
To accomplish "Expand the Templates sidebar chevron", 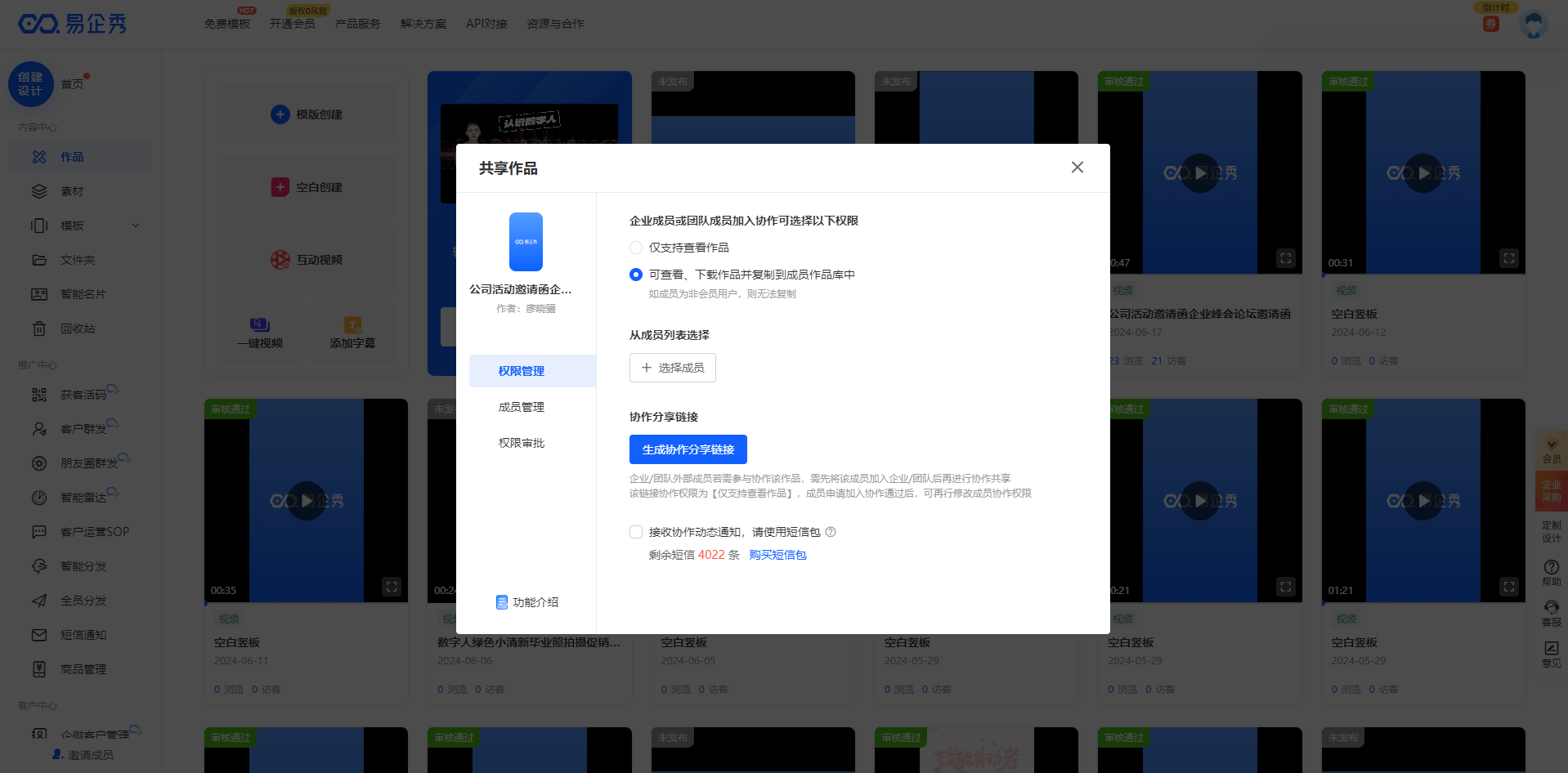I will [x=136, y=226].
